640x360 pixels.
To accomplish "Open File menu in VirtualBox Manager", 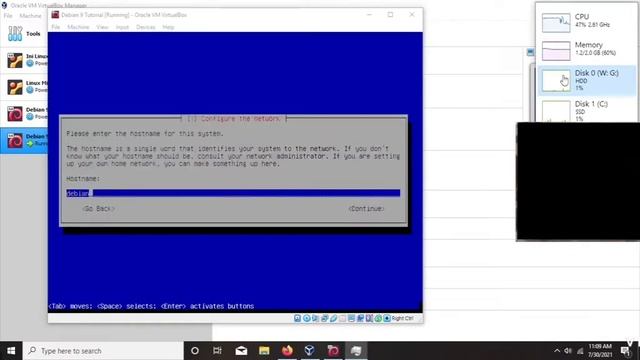I will click(x=8, y=16).
